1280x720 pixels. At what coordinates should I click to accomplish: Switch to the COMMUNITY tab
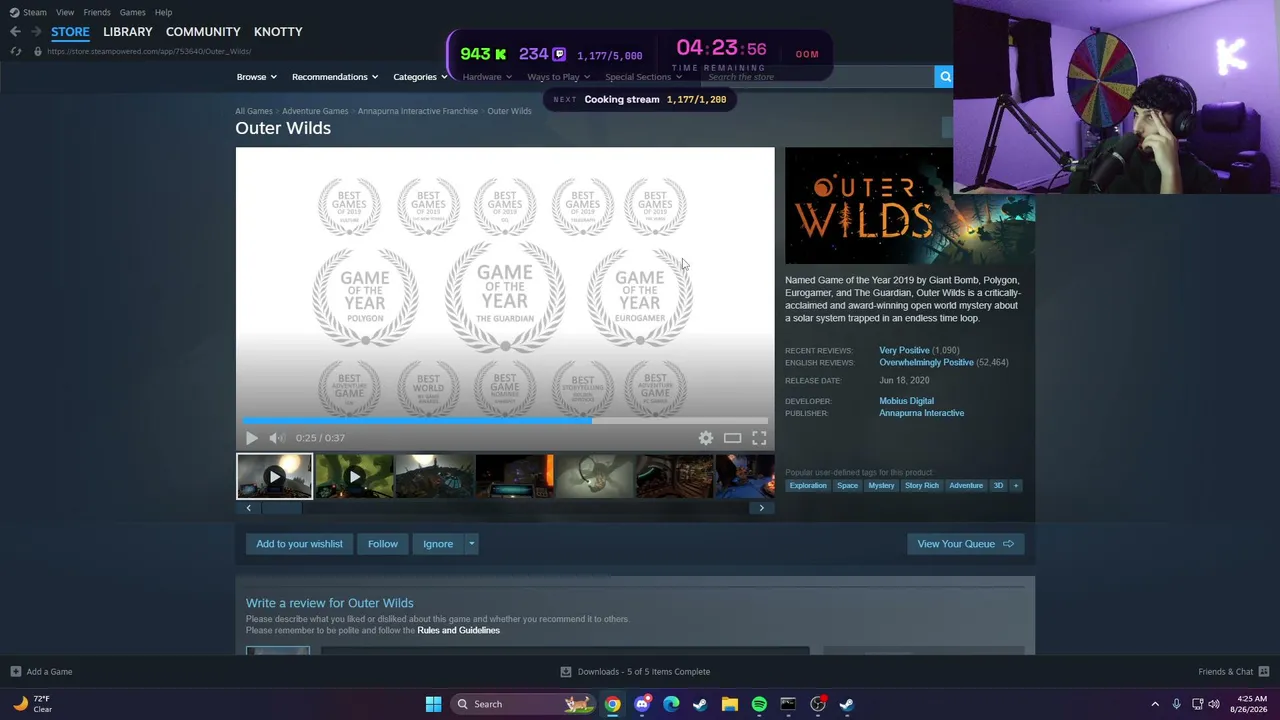[x=203, y=32]
